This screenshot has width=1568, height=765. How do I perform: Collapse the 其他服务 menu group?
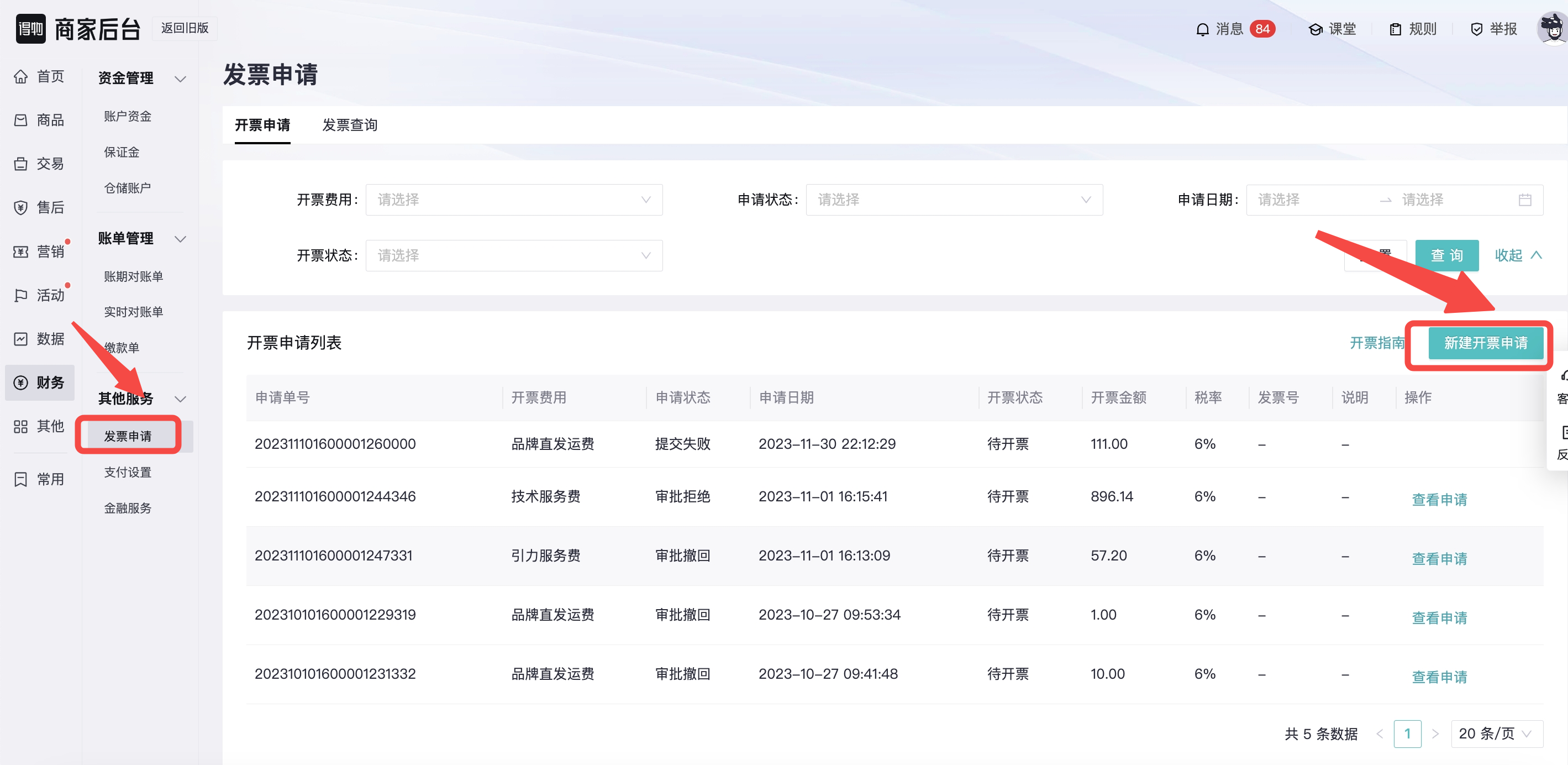[180, 399]
